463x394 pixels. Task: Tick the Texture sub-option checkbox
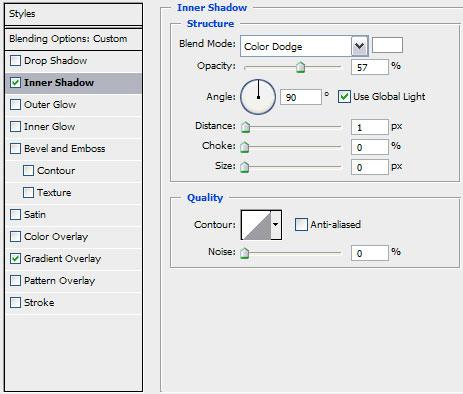point(28,193)
